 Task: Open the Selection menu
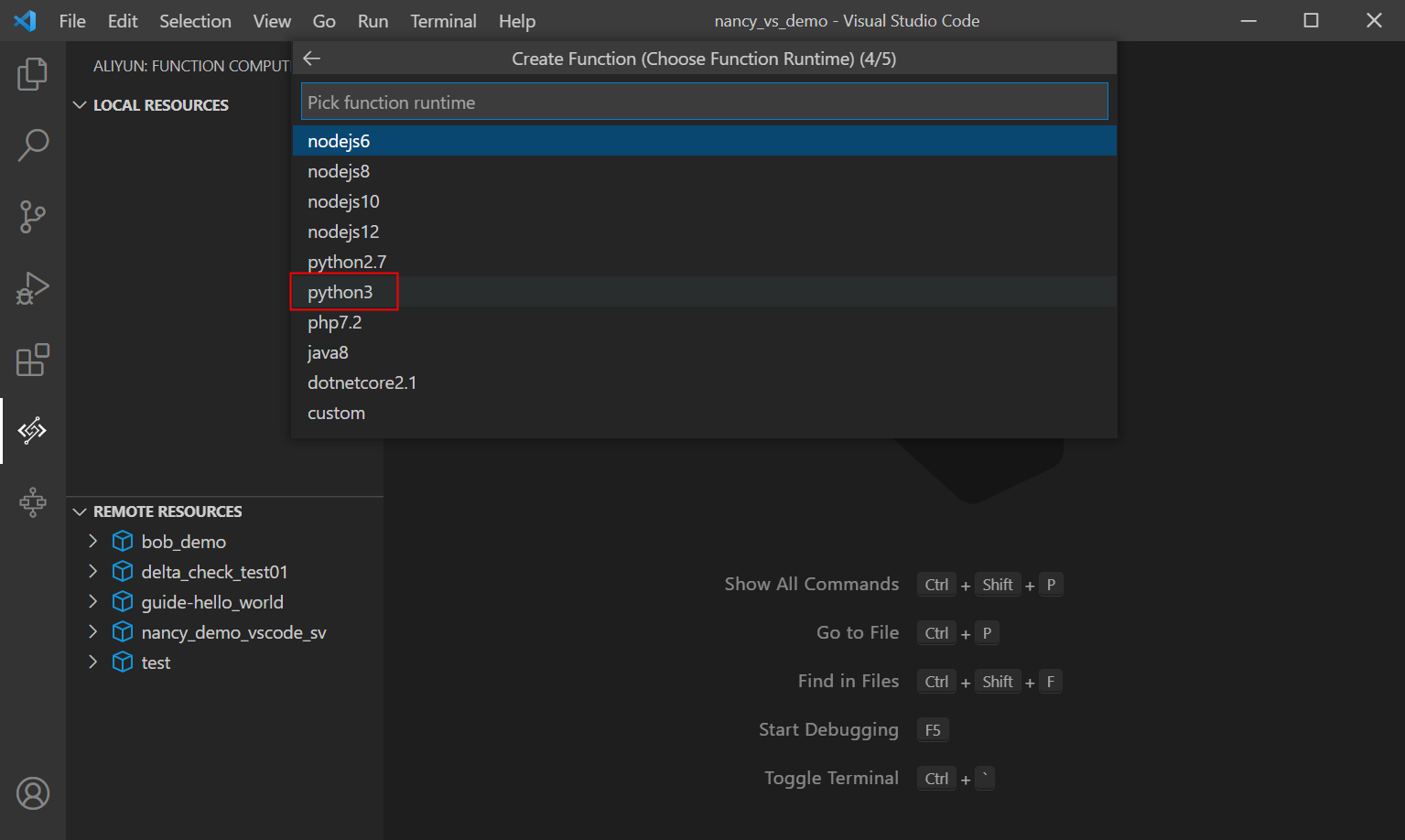(195, 21)
